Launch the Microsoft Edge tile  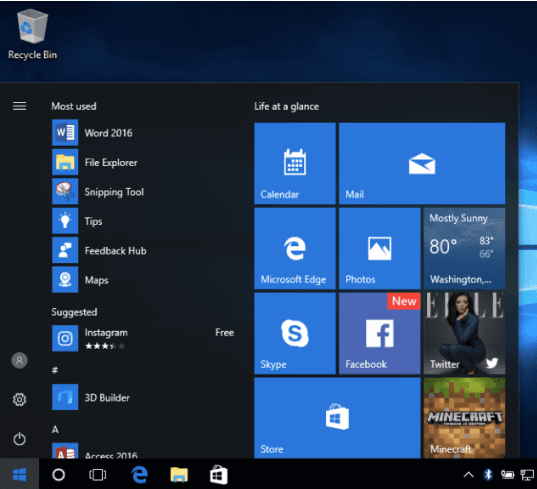(295, 248)
